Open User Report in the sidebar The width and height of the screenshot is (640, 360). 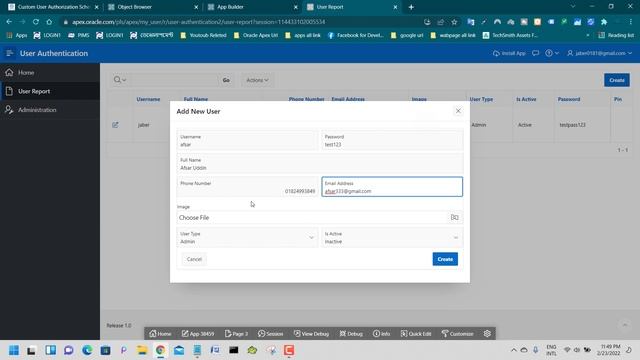(x=50, y=91)
